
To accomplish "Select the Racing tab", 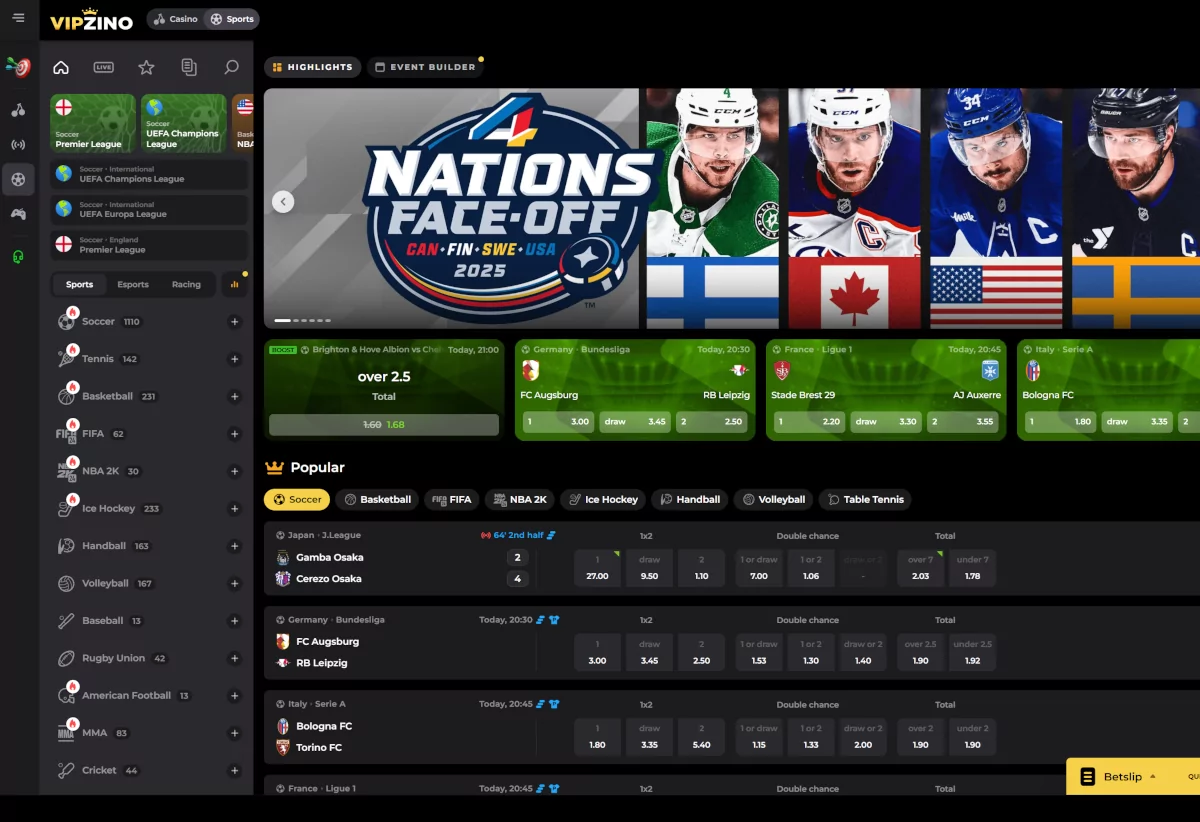I will (186, 284).
